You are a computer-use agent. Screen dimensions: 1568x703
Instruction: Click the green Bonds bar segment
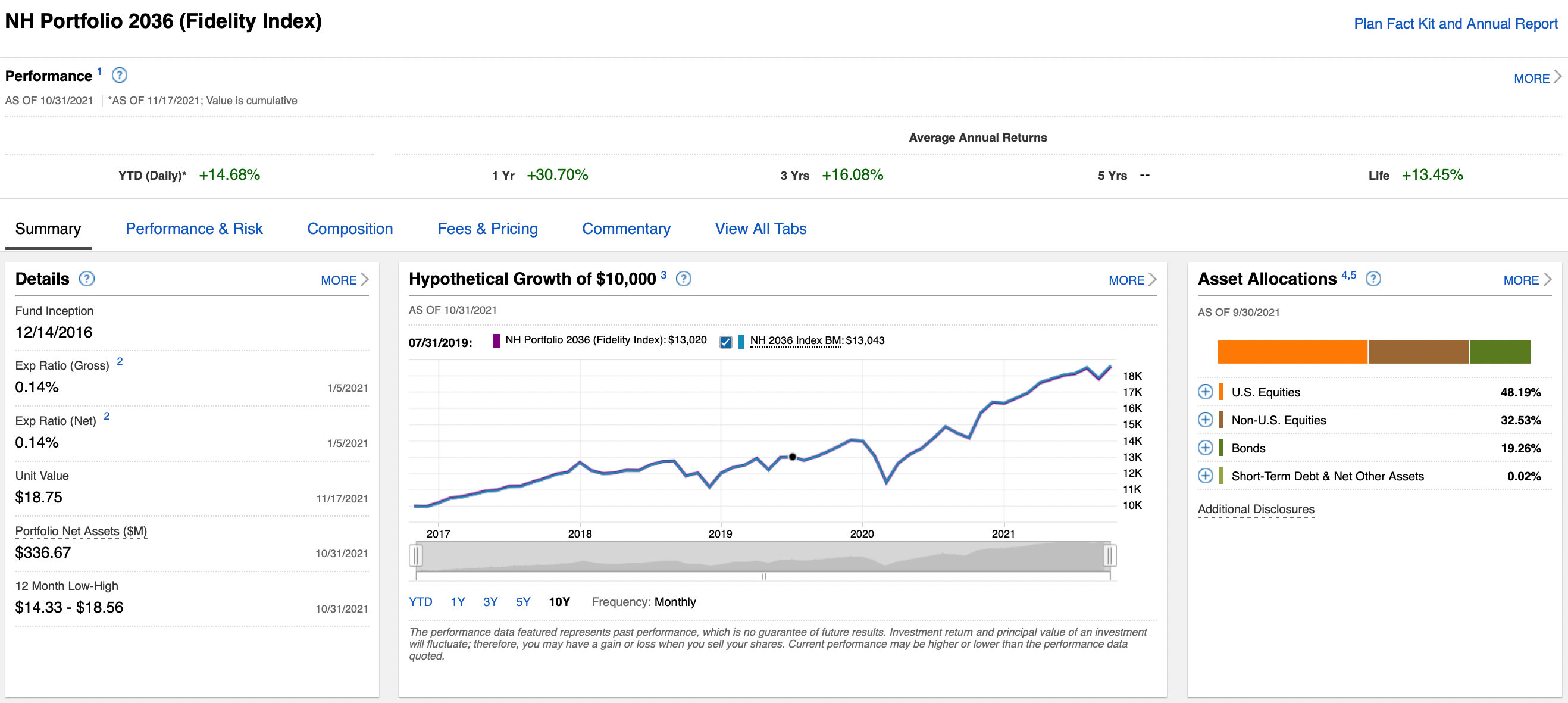click(1500, 352)
